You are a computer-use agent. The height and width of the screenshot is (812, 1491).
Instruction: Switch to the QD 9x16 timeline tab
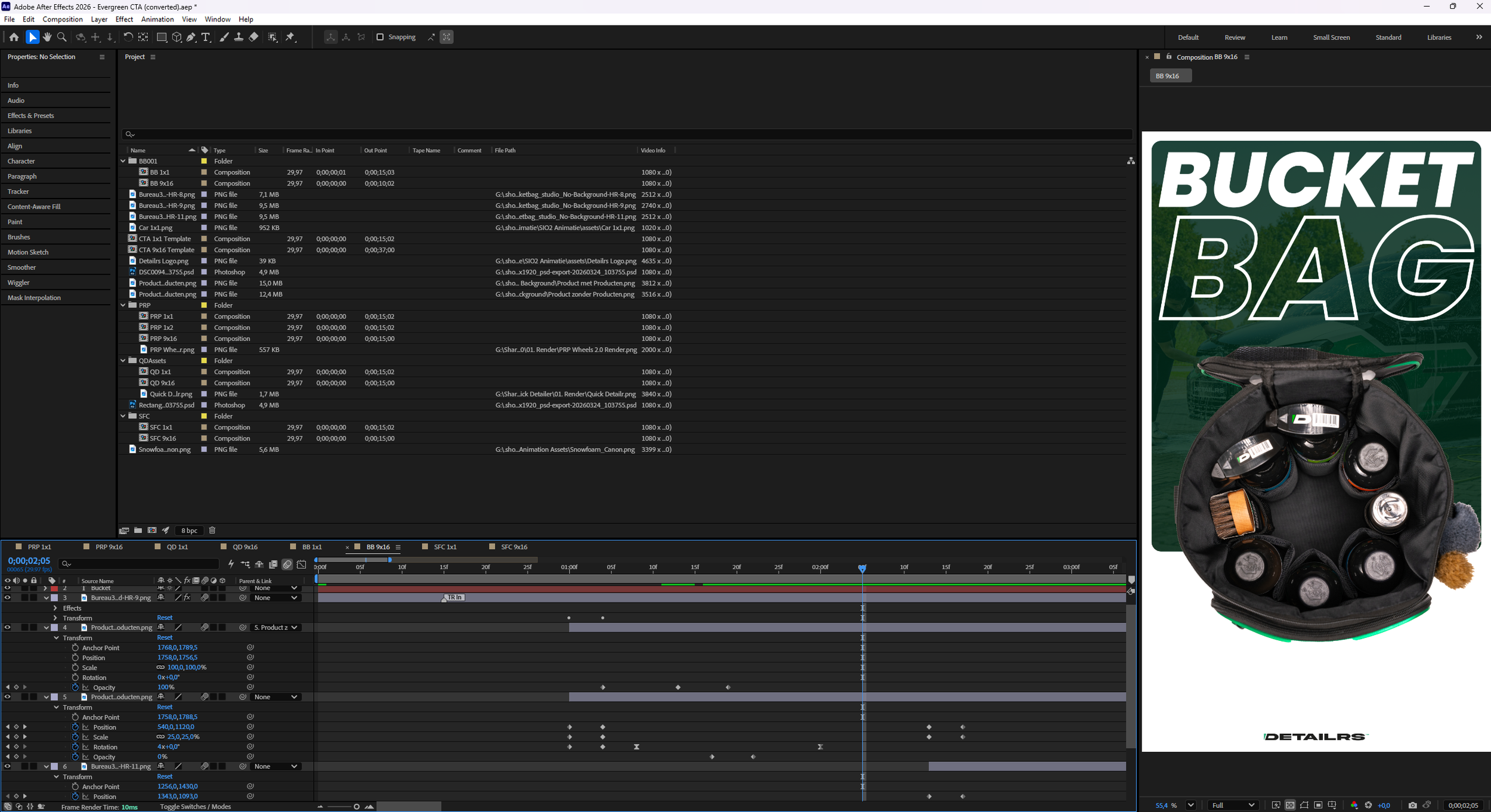coord(245,547)
